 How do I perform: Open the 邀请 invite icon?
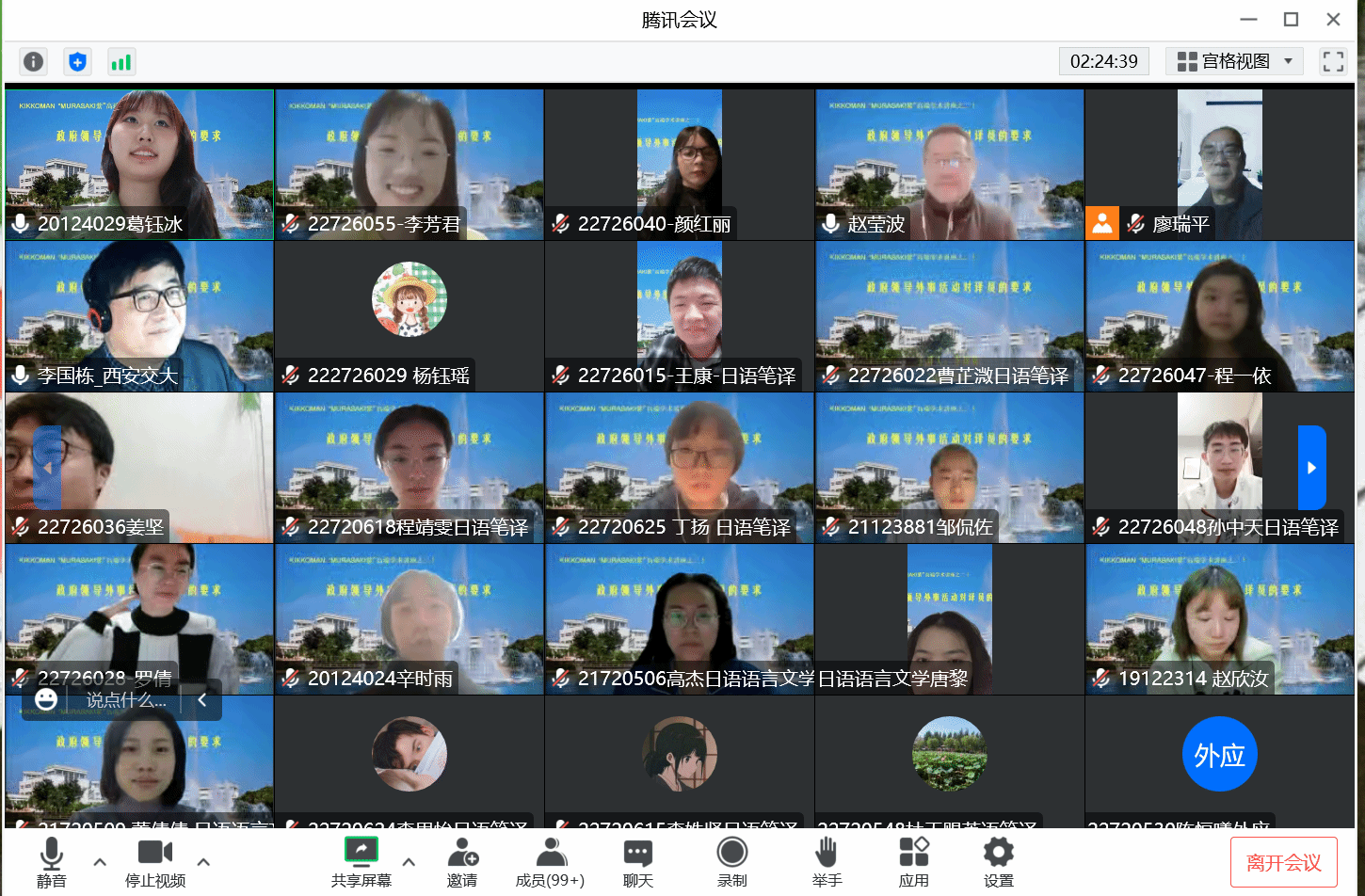[462, 862]
